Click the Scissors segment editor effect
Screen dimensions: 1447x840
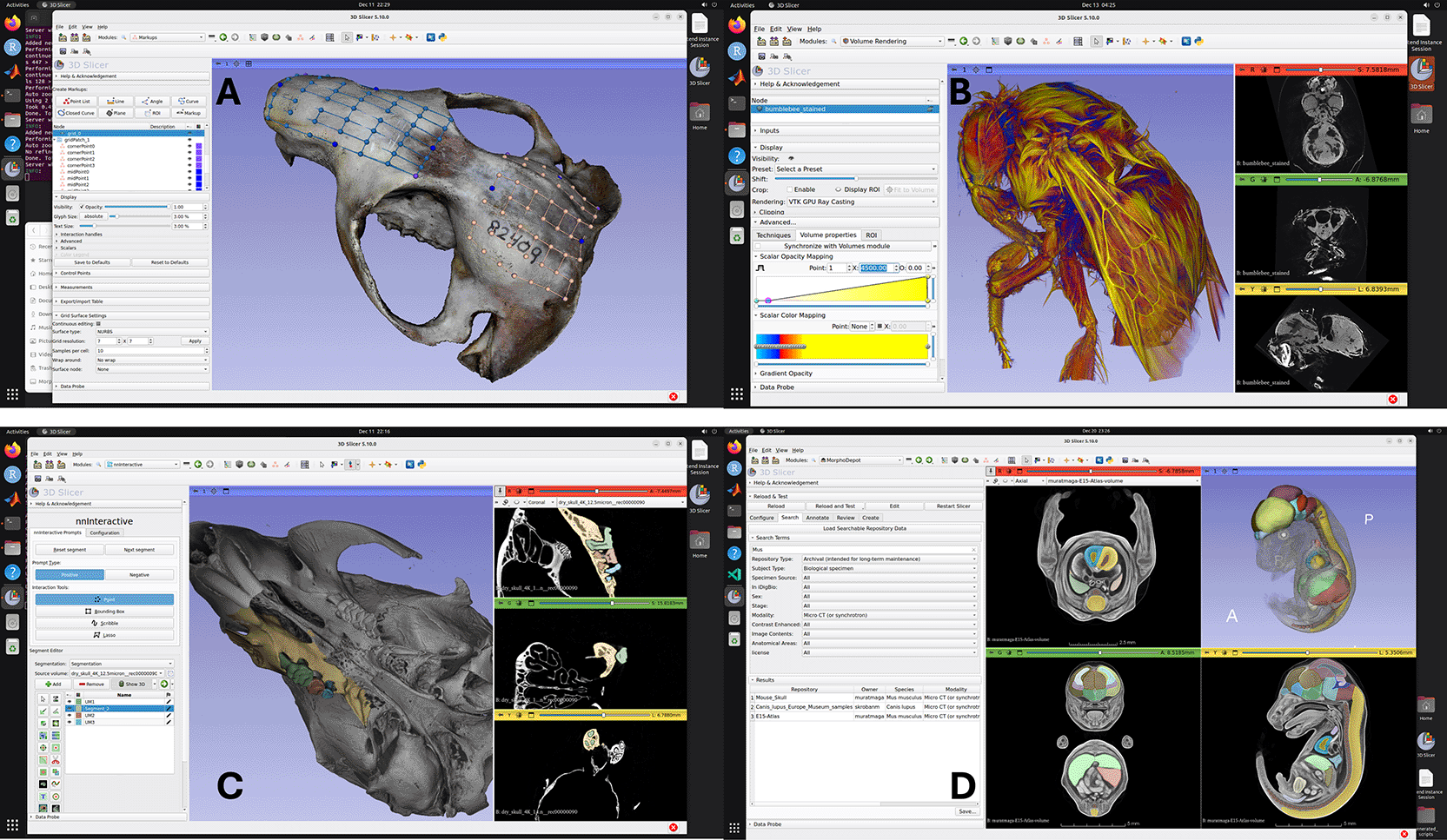tap(56, 760)
